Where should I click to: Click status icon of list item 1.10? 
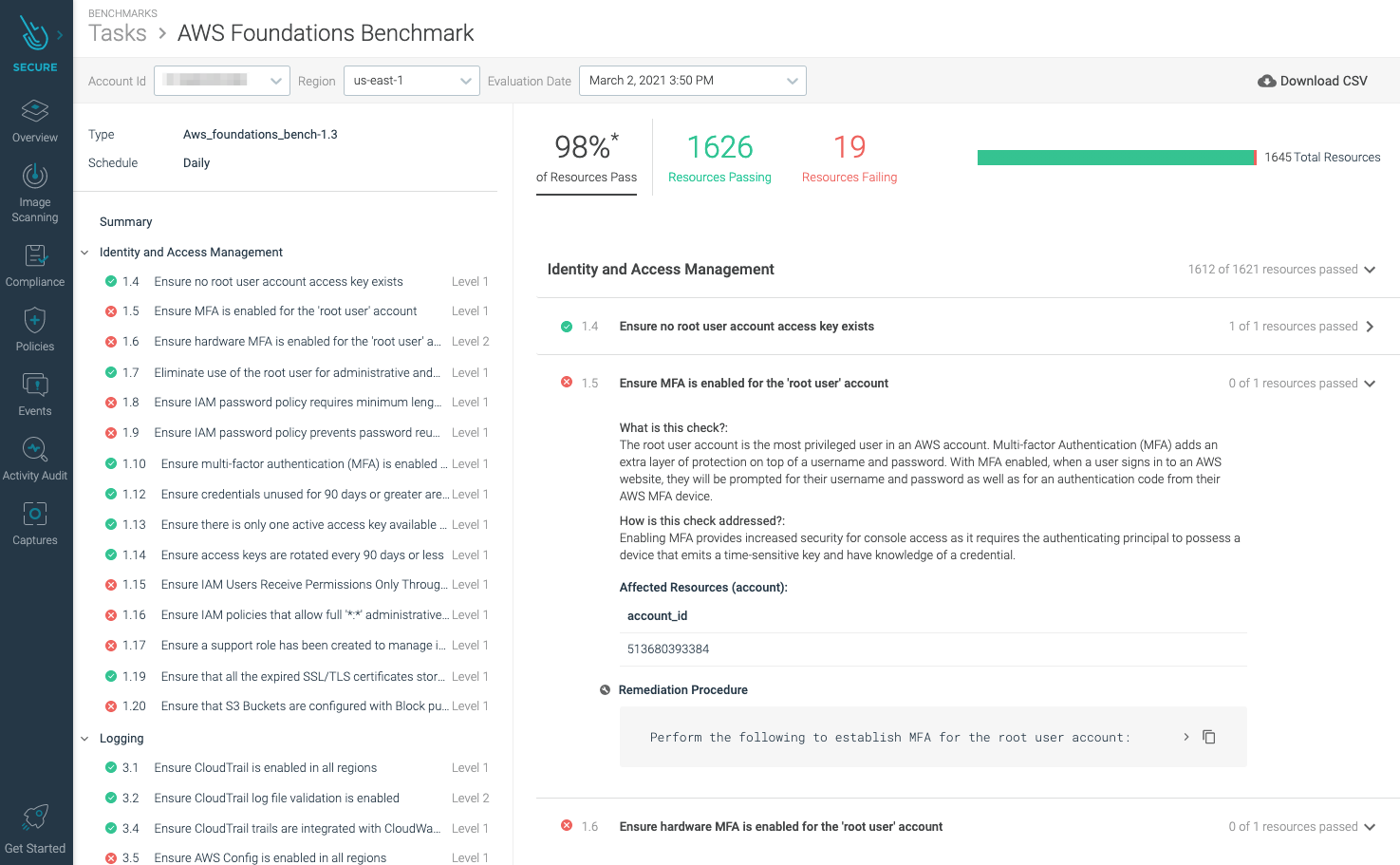(111, 464)
